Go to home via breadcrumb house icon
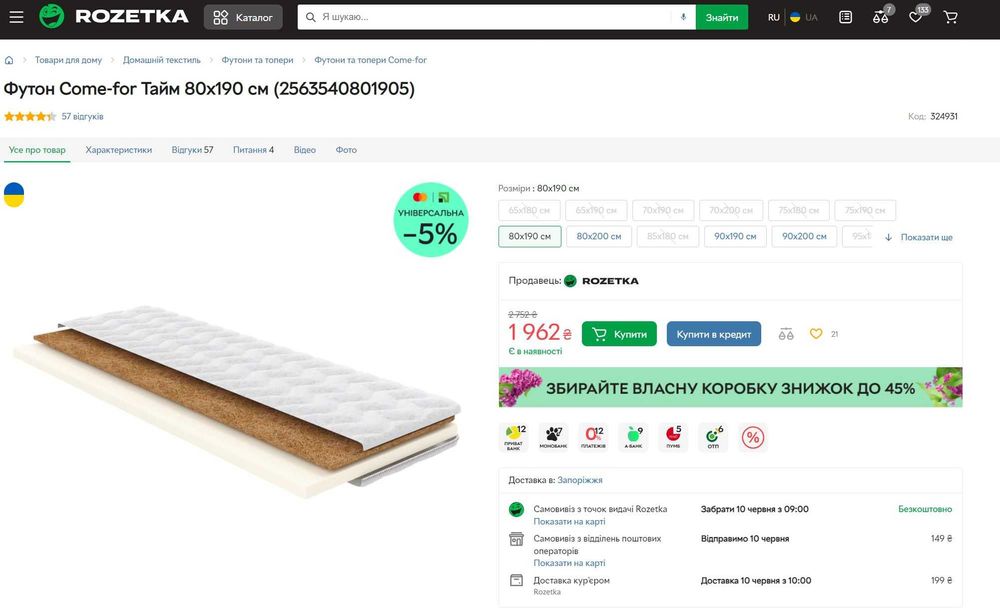 click(x=10, y=60)
